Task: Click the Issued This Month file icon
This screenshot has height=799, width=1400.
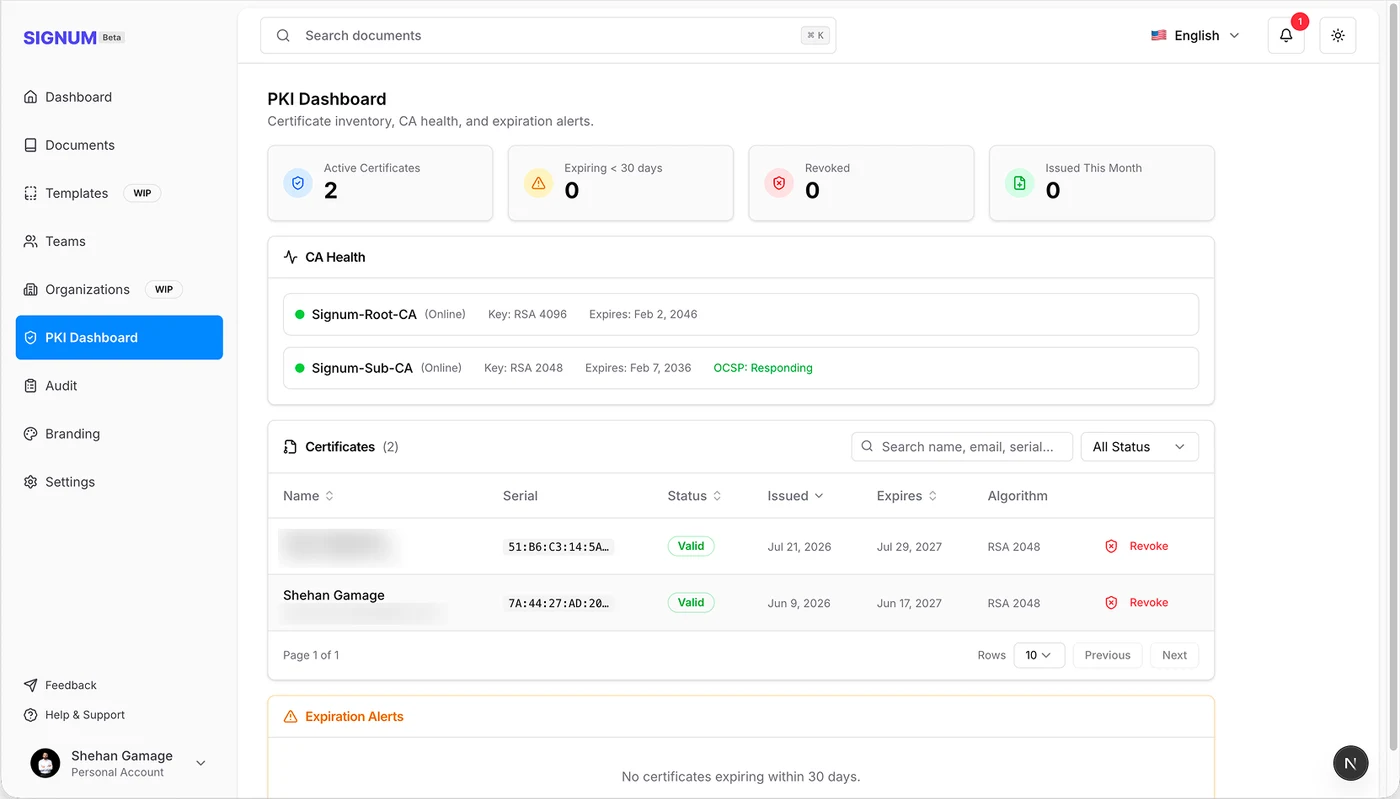Action: click(x=1020, y=183)
